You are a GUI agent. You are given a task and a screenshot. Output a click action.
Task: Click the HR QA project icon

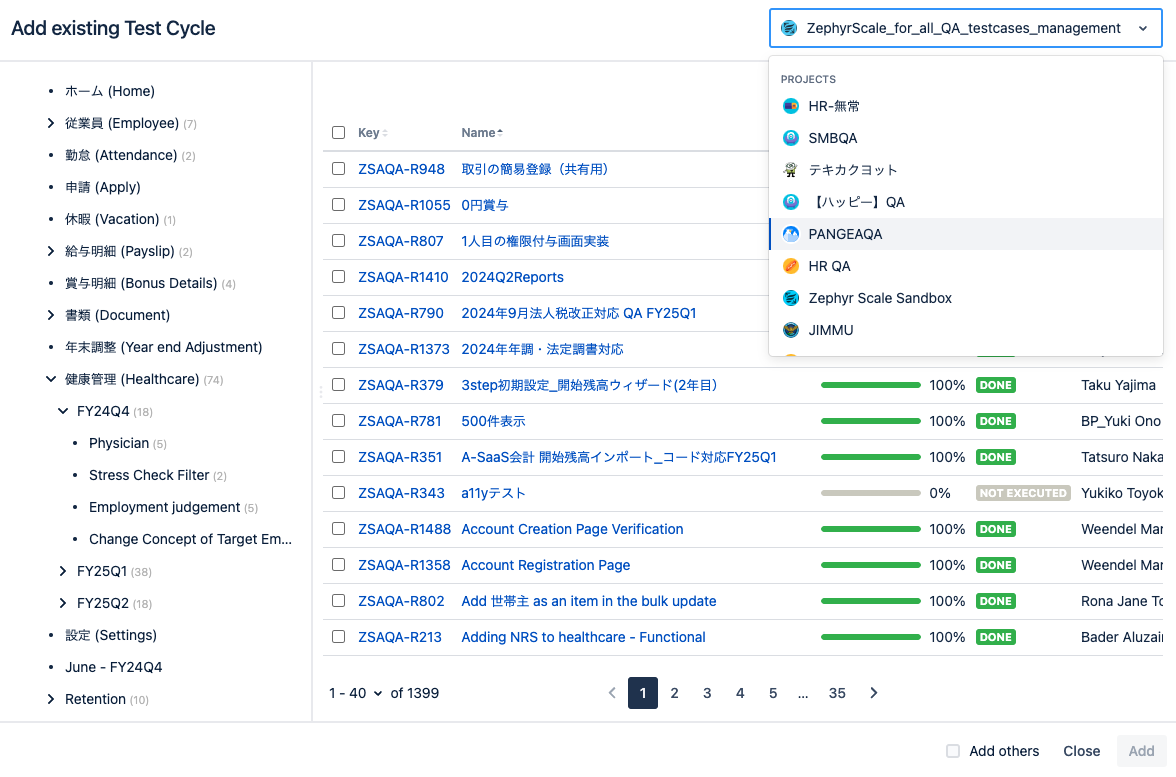point(790,266)
